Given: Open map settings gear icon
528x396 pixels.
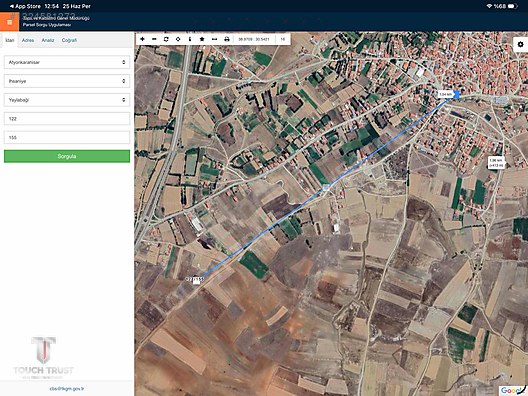Looking at the screenshot, I should tap(520, 44).
